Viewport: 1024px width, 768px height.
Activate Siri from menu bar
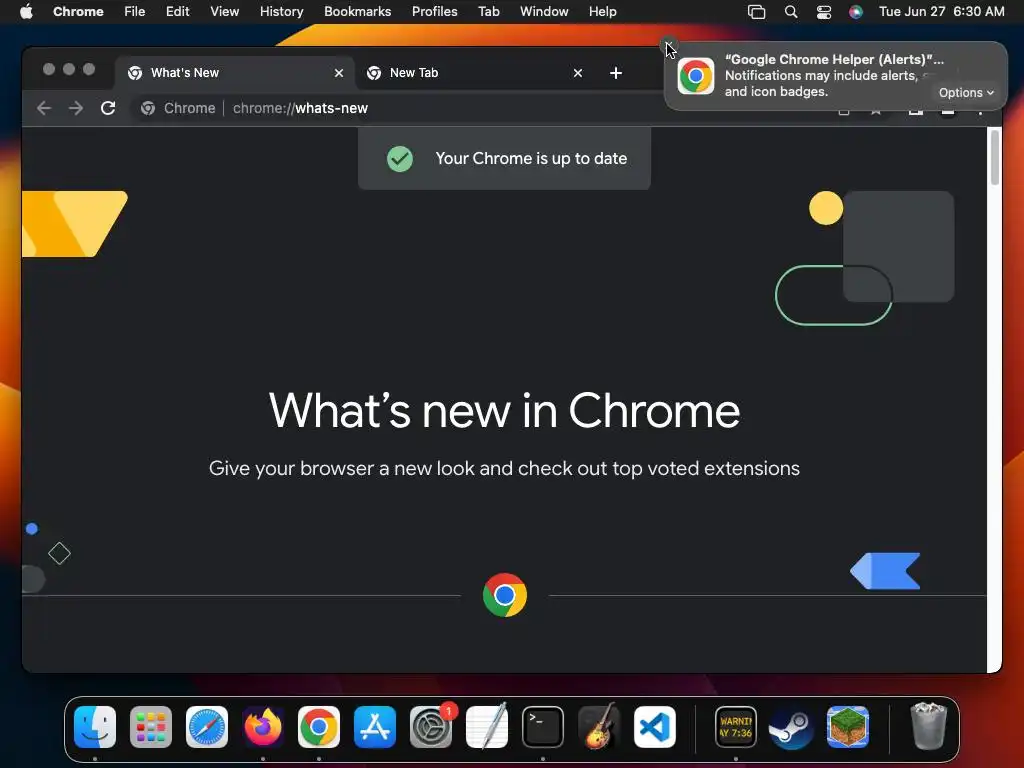856,12
